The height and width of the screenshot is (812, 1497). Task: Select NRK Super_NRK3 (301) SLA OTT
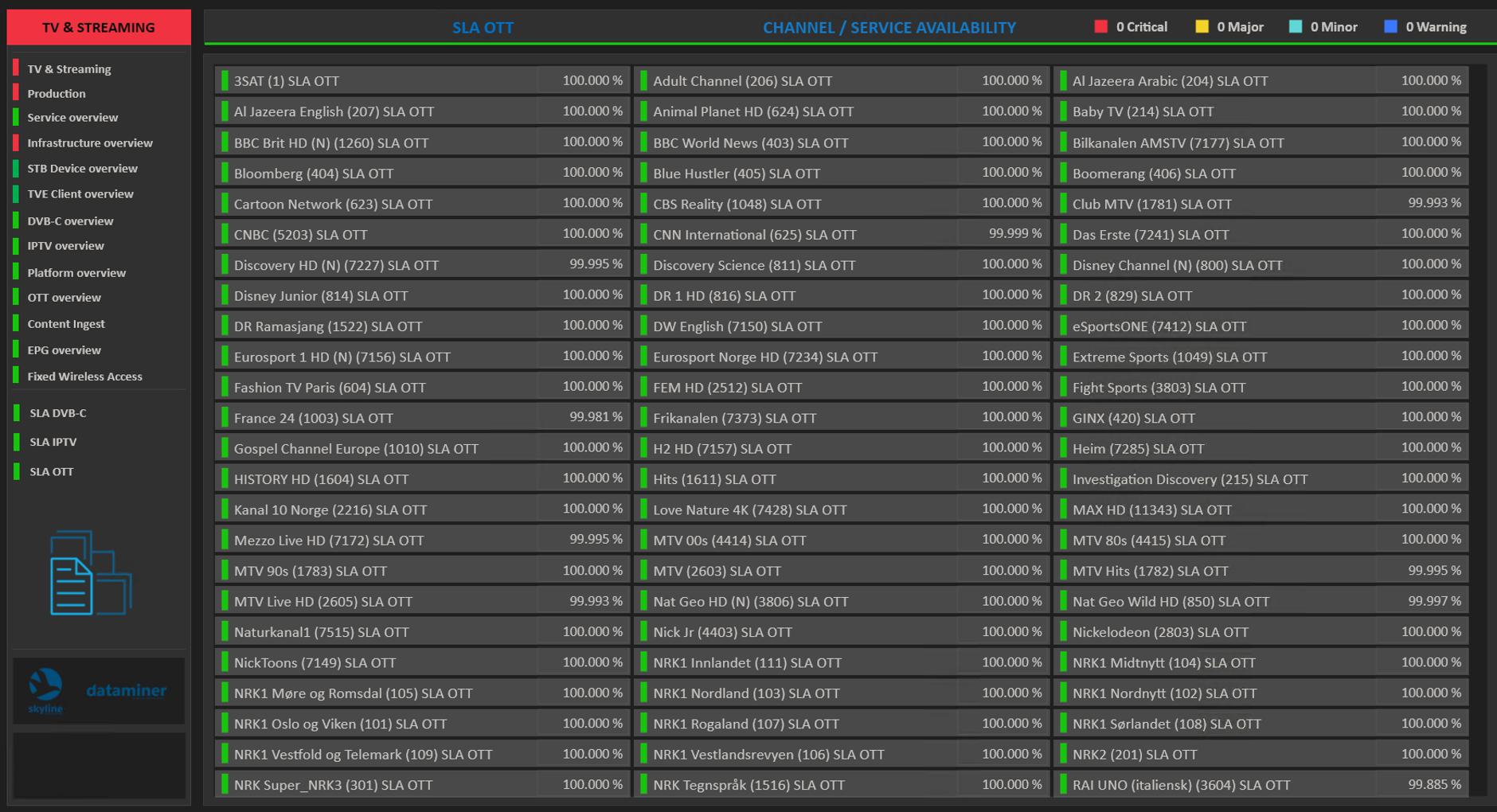(422, 785)
